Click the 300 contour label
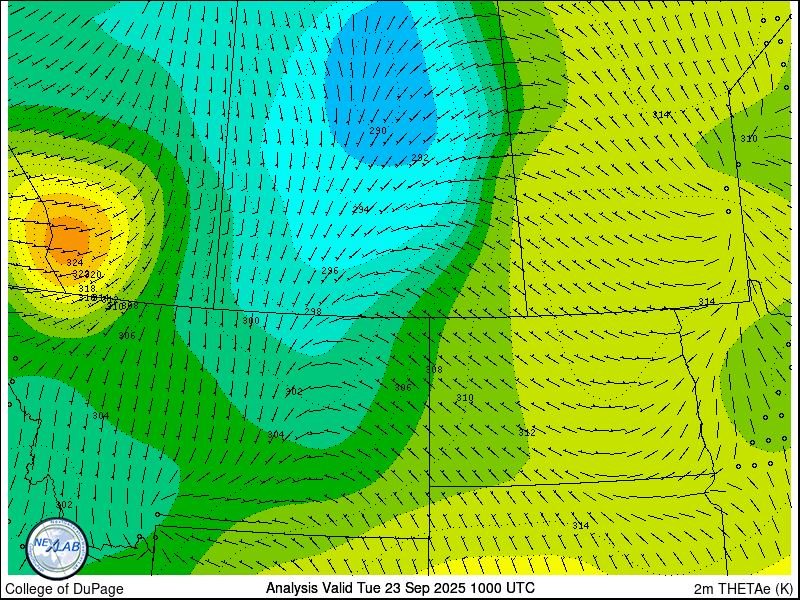The height and width of the screenshot is (600, 800). (251, 320)
